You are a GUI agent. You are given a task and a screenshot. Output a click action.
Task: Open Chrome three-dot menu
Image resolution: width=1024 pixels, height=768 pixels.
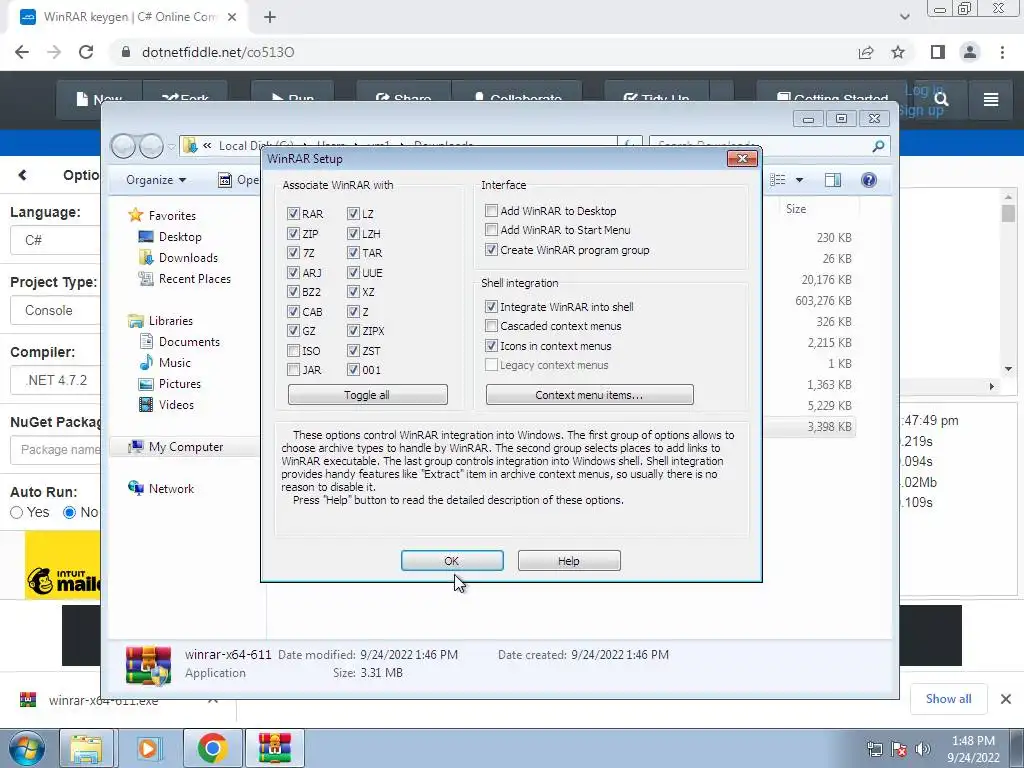1002,52
